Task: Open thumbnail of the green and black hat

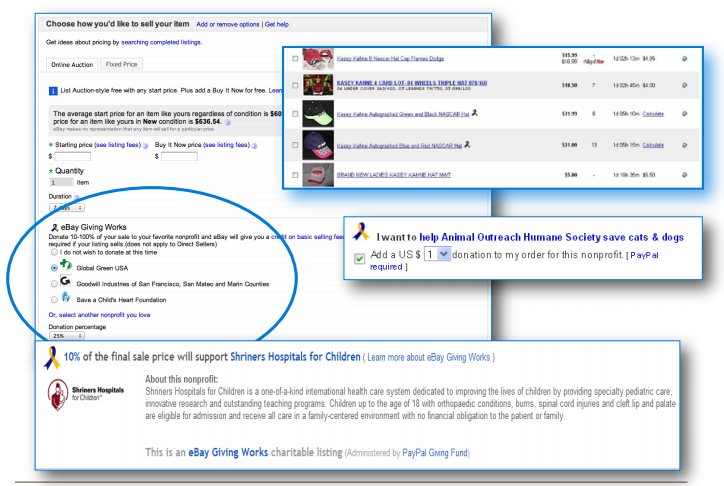Action: coord(318,114)
